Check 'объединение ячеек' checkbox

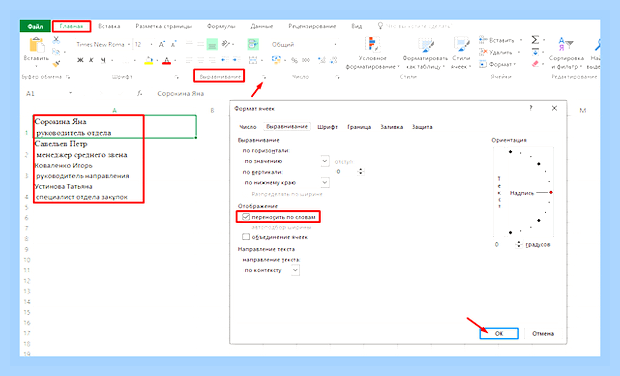point(246,237)
